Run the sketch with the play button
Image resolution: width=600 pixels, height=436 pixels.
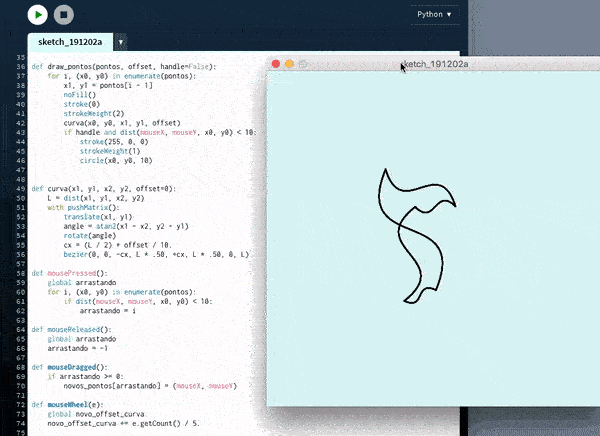click(x=37, y=15)
